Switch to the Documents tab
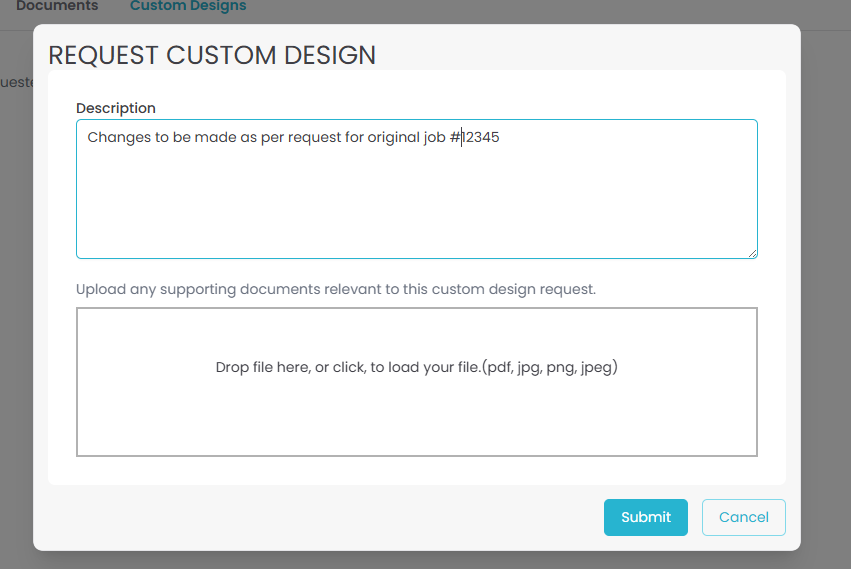 point(57,7)
